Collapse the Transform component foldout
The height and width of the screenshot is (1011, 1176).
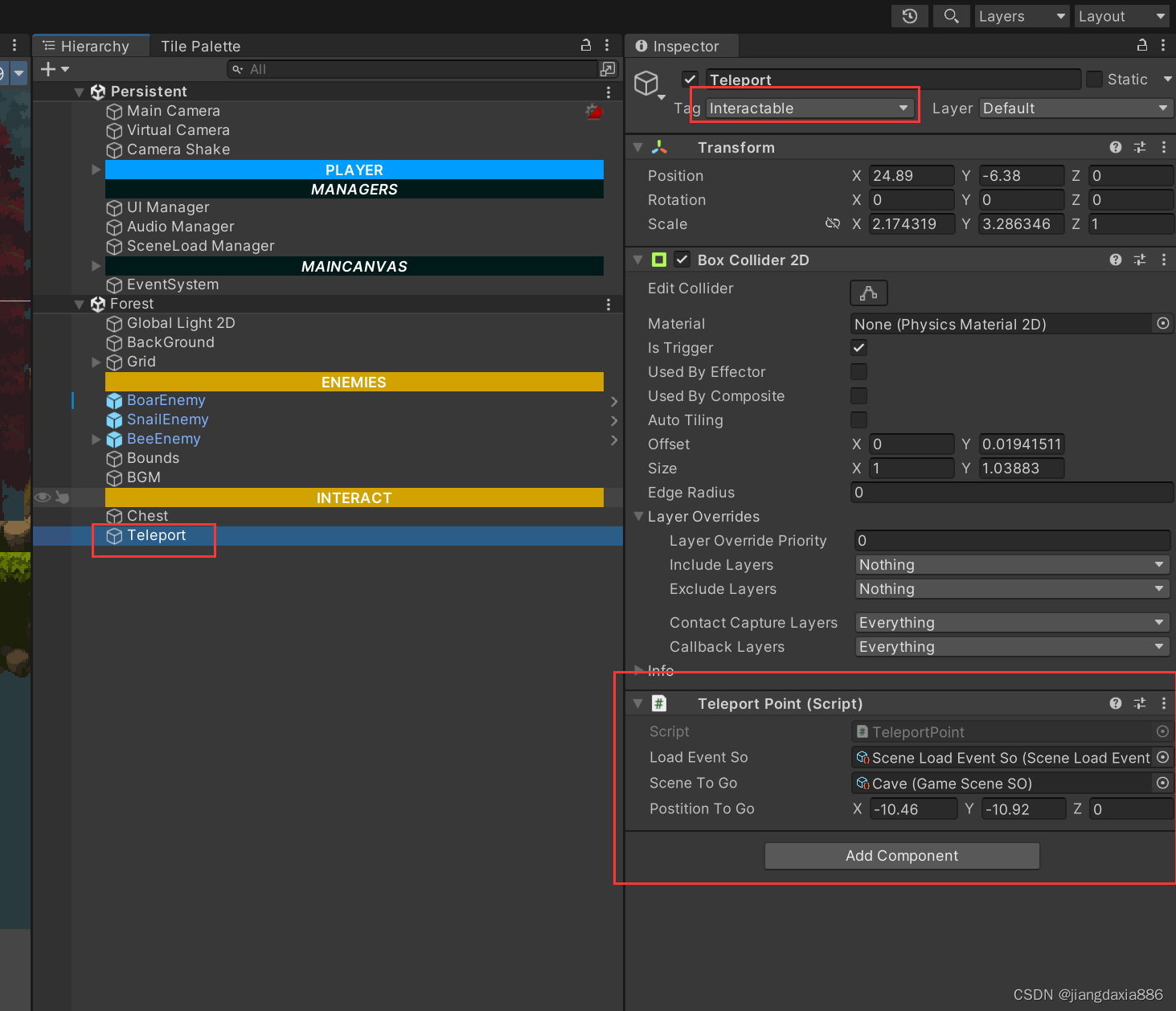coord(637,148)
